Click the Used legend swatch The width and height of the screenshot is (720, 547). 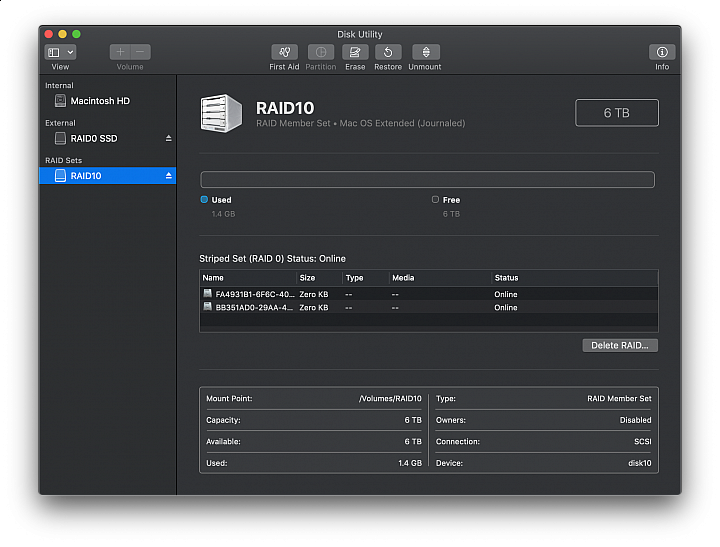coord(204,199)
